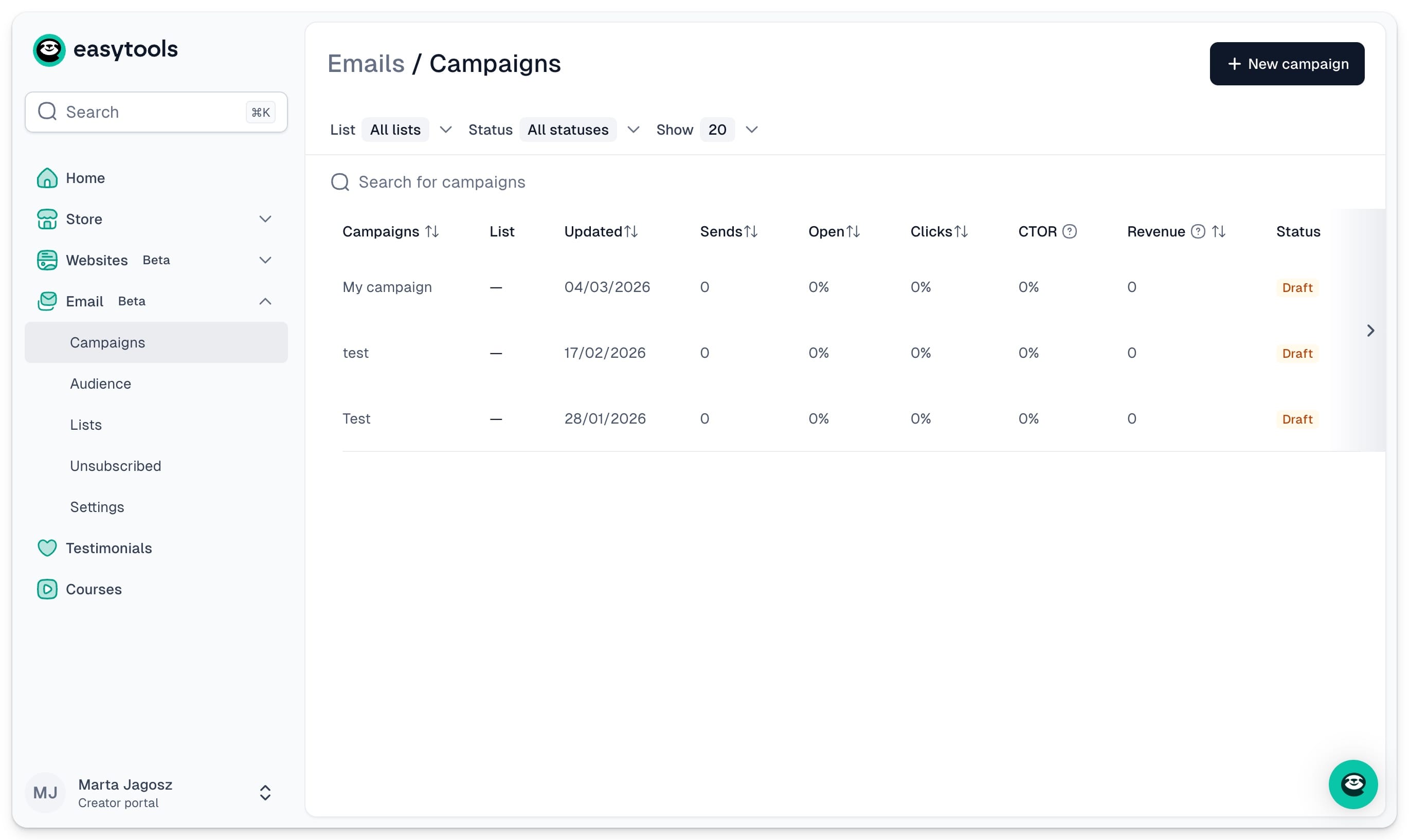Screen dimensions: 1409x840
Task: Open the All lists filter dropdown
Action: (406, 130)
